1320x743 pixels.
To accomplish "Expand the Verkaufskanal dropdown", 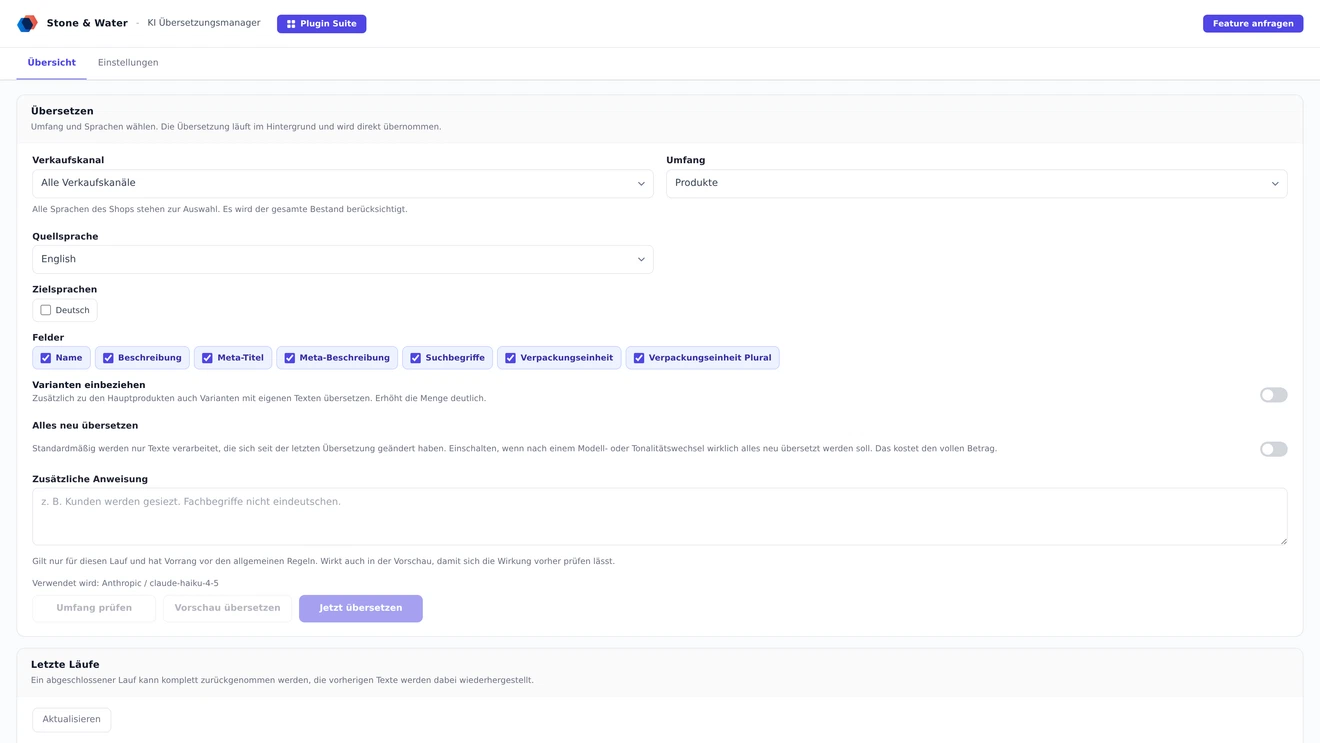I will pyautogui.click(x=343, y=183).
